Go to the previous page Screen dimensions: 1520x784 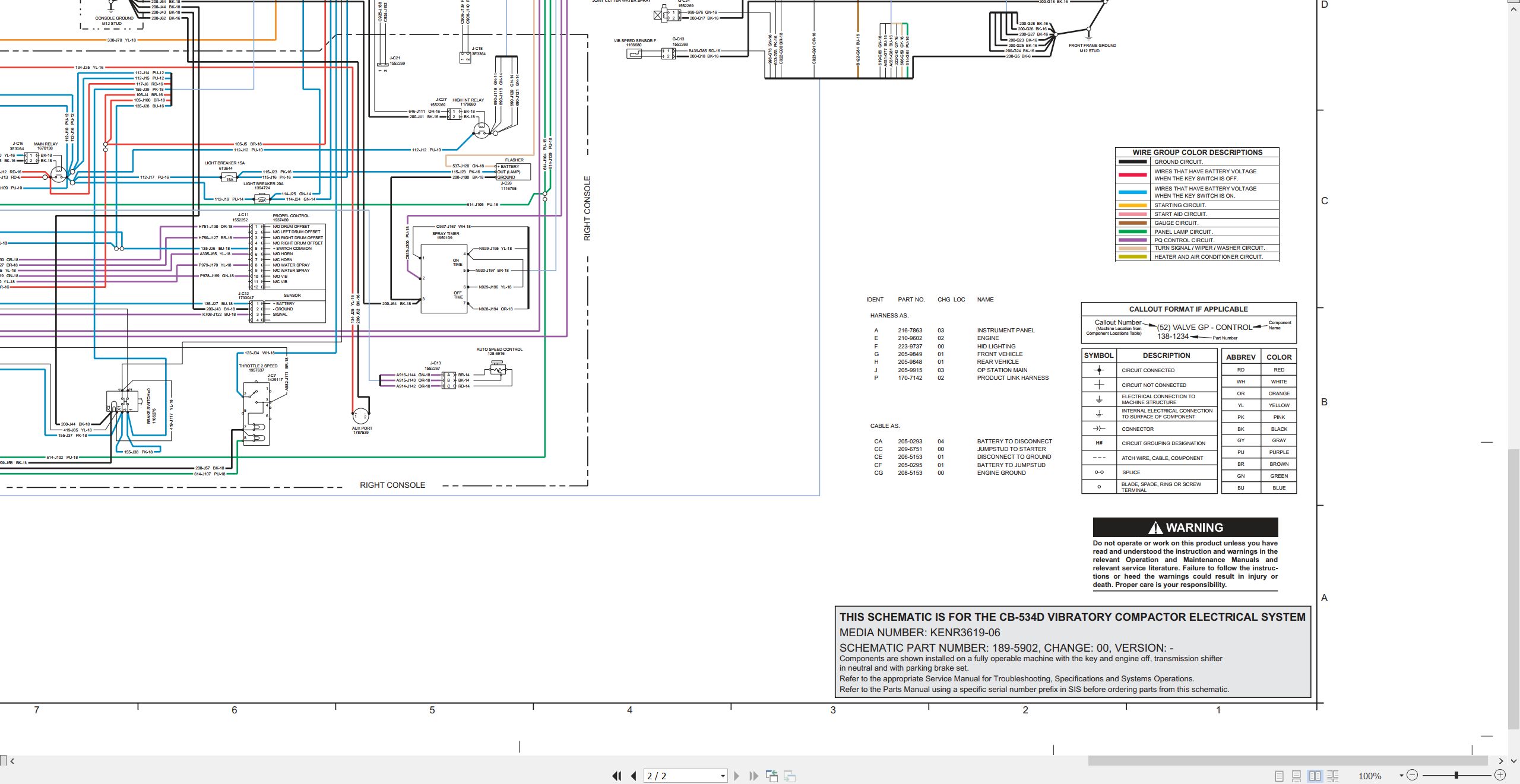[x=634, y=776]
